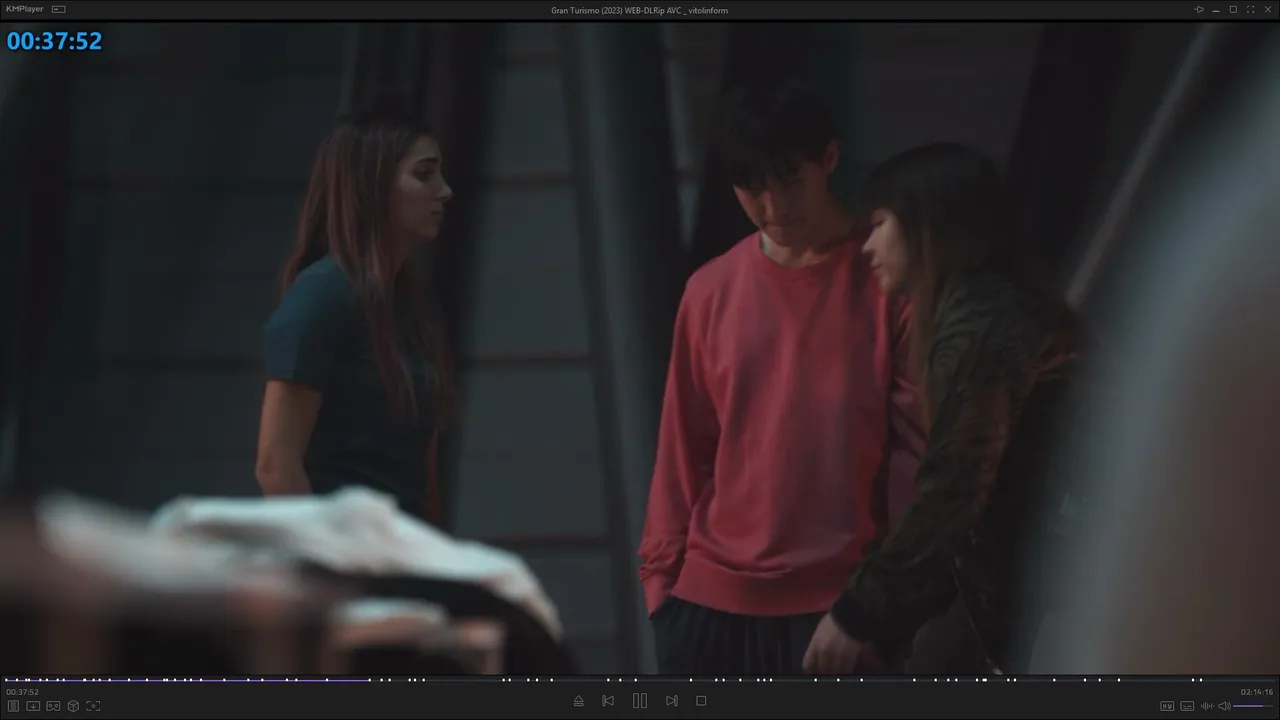Open the playlist panel icon
Viewport: 1280px width, 720px height.
click(x=14, y=706)
